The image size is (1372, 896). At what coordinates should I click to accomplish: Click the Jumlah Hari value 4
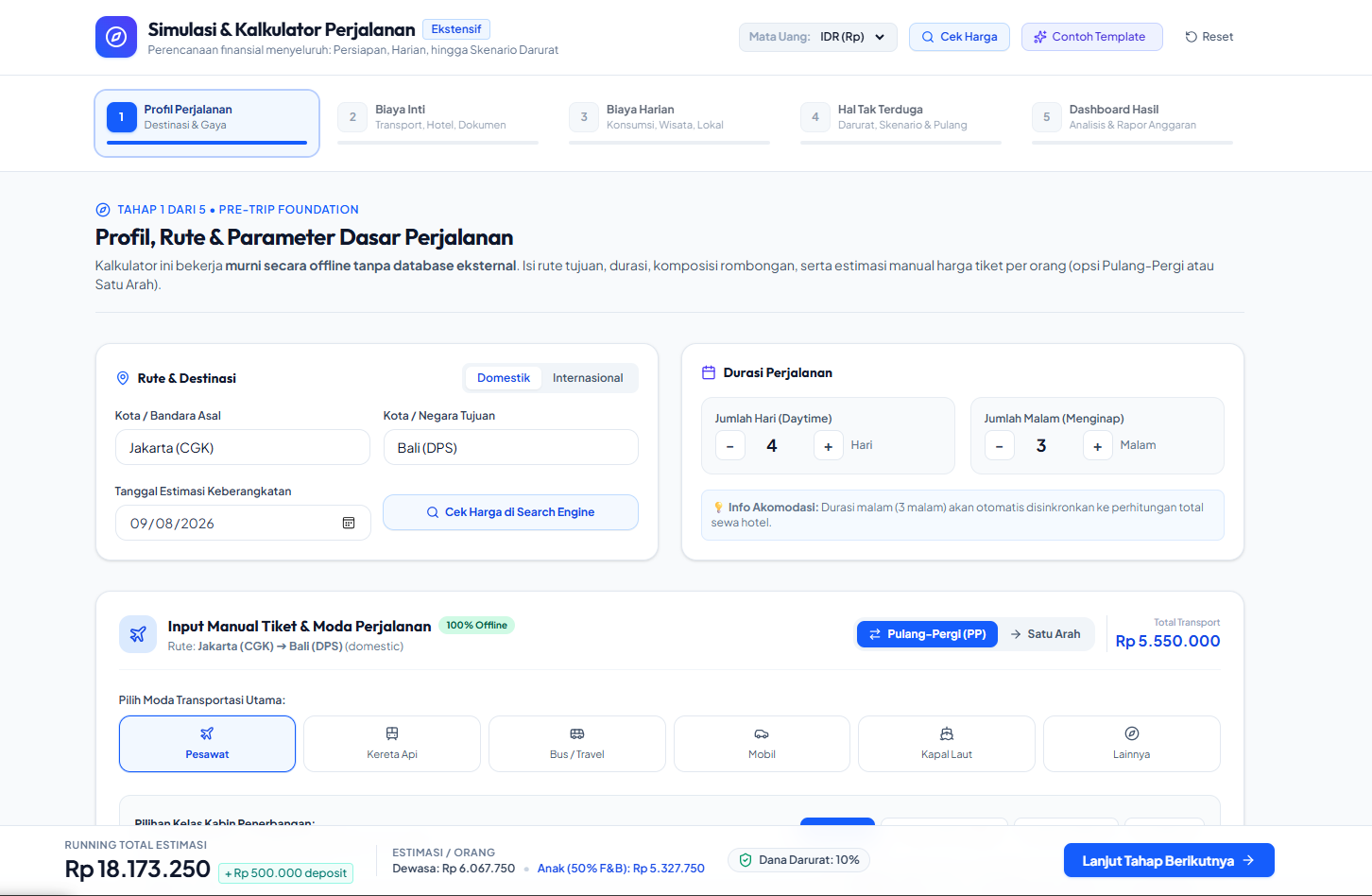[772, 446]
